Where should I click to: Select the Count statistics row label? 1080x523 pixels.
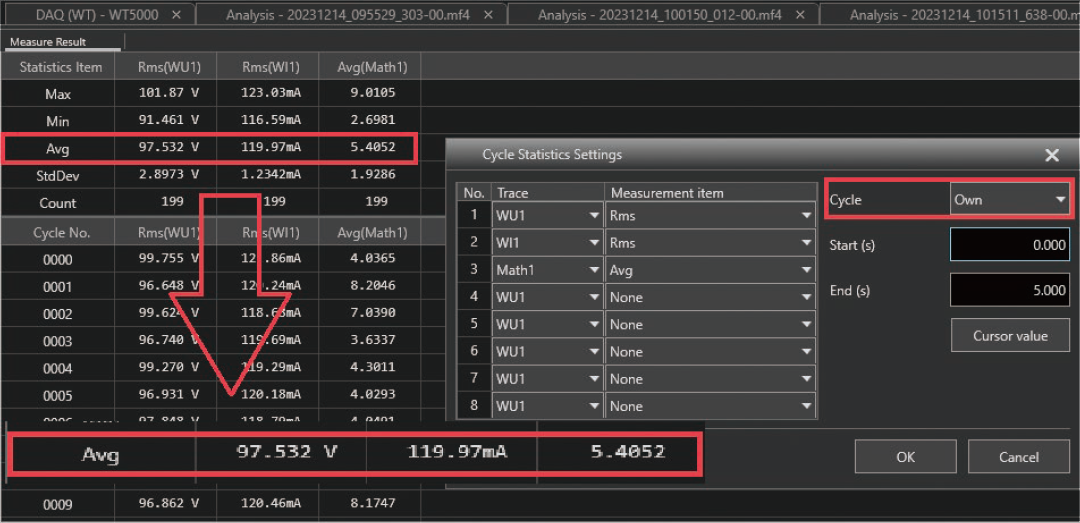58,203
